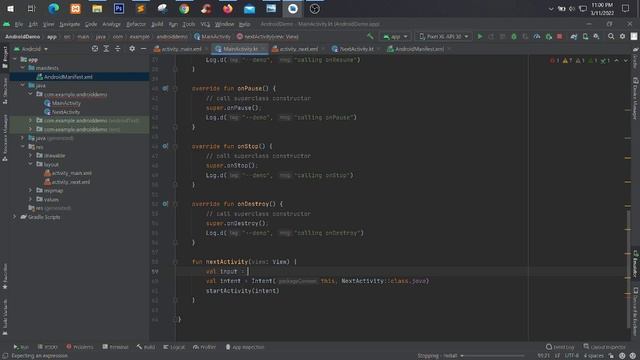
Task: Click the Make Project hammer icon
Action: 370,36
